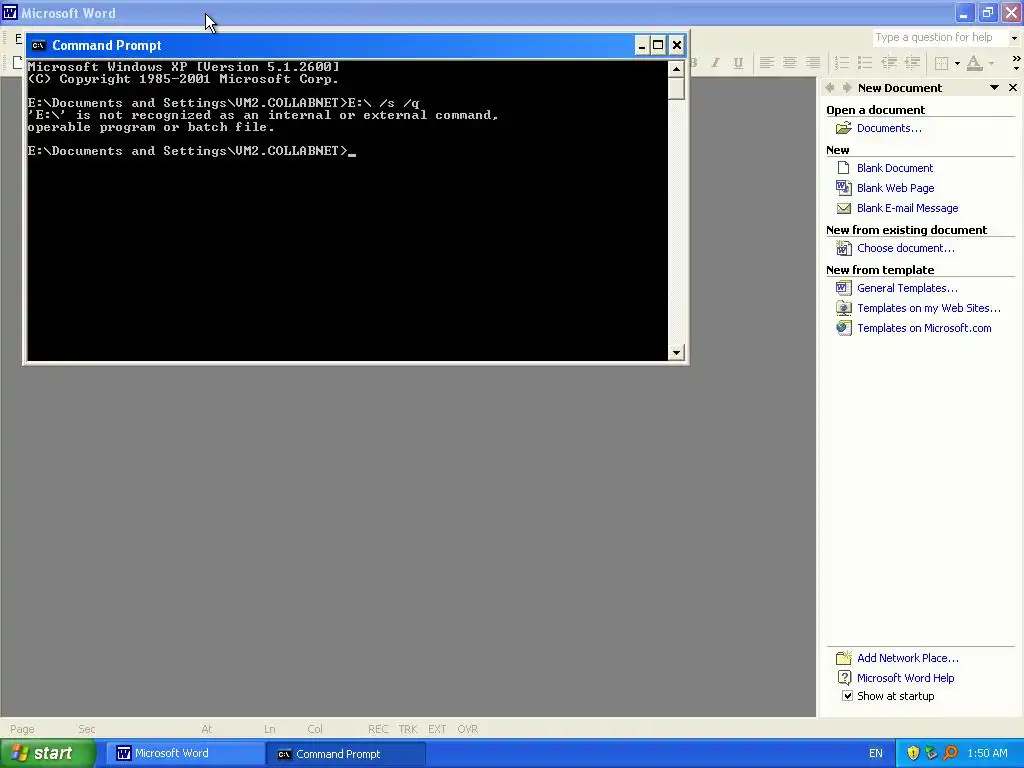Click the globe icon beside Templates on Microsoft.com
The width and height of the screenshot is (1024, 768).
(x=844, y=328)
